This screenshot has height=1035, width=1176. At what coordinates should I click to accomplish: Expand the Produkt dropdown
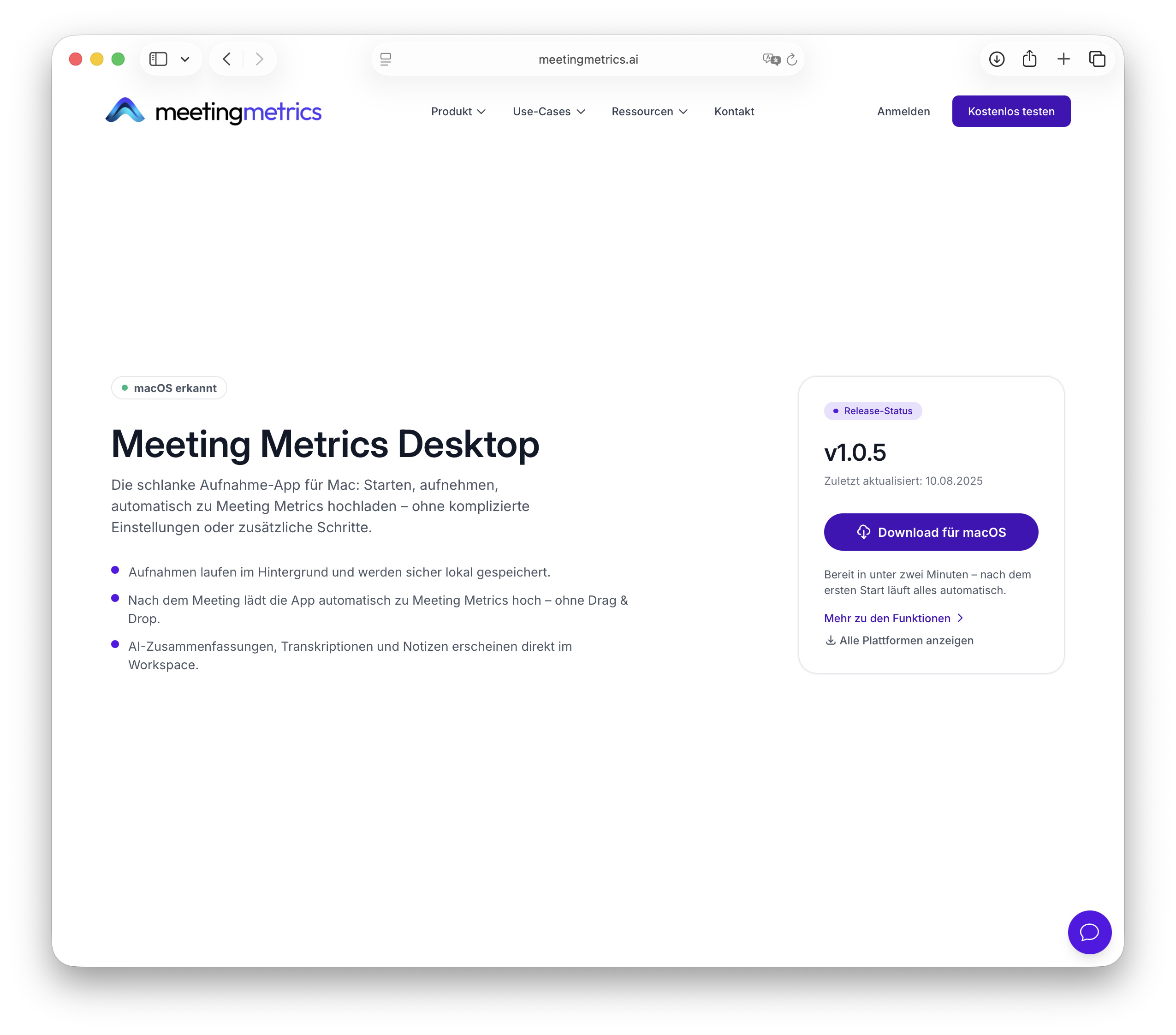point(458,112)
